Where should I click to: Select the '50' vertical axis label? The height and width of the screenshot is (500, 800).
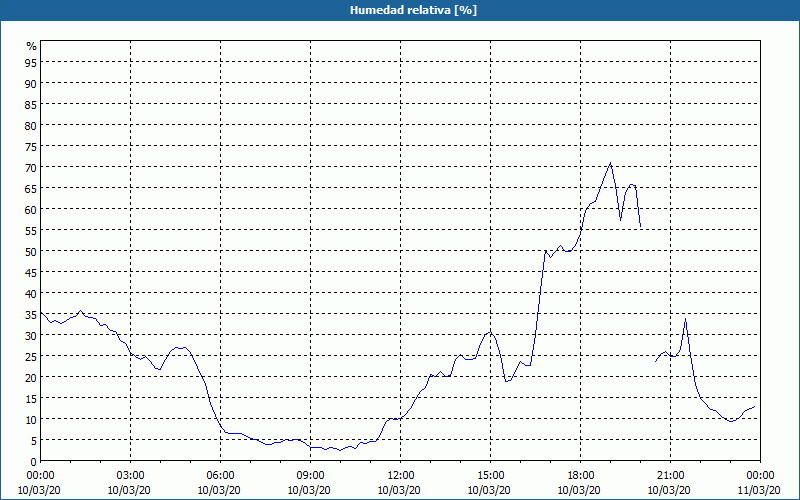(x=31, y=252)
